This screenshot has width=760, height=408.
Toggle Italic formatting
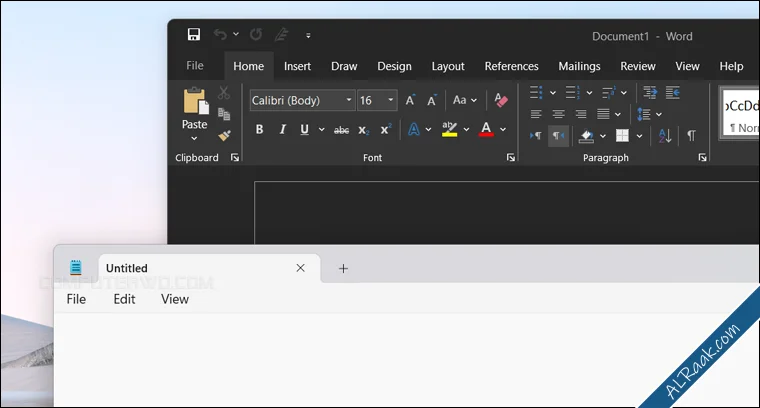(283, 129)
